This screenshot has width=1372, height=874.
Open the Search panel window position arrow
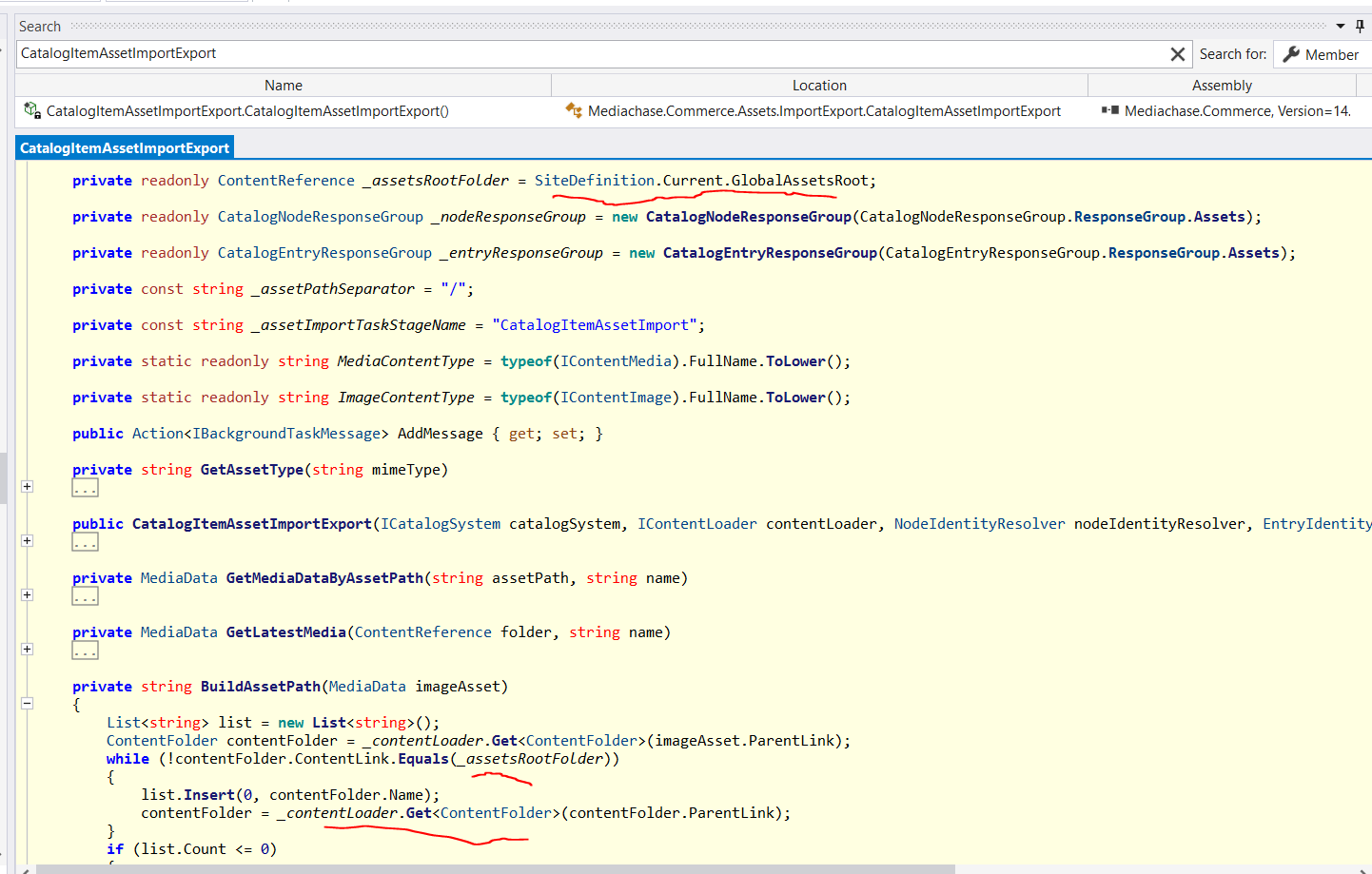click(1341, 26)
